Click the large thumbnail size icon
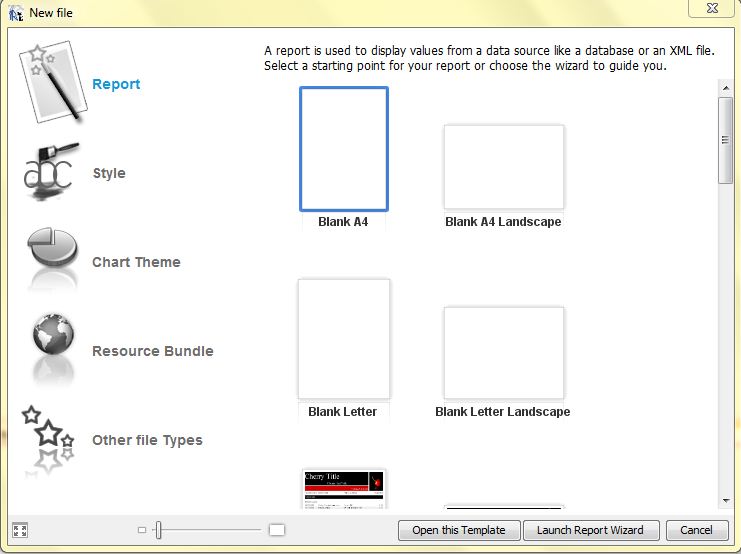Screen dimensions: 741x554 [277, 530]
